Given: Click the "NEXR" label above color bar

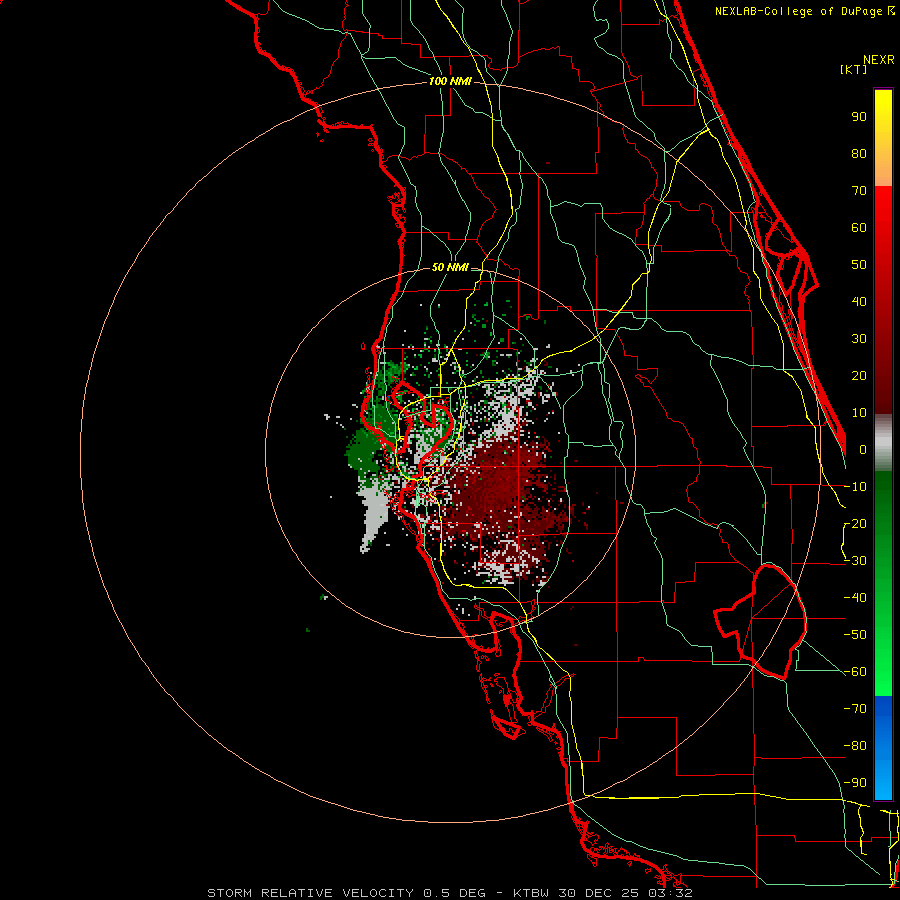Looking at the screenshot, I should (879, 60).
